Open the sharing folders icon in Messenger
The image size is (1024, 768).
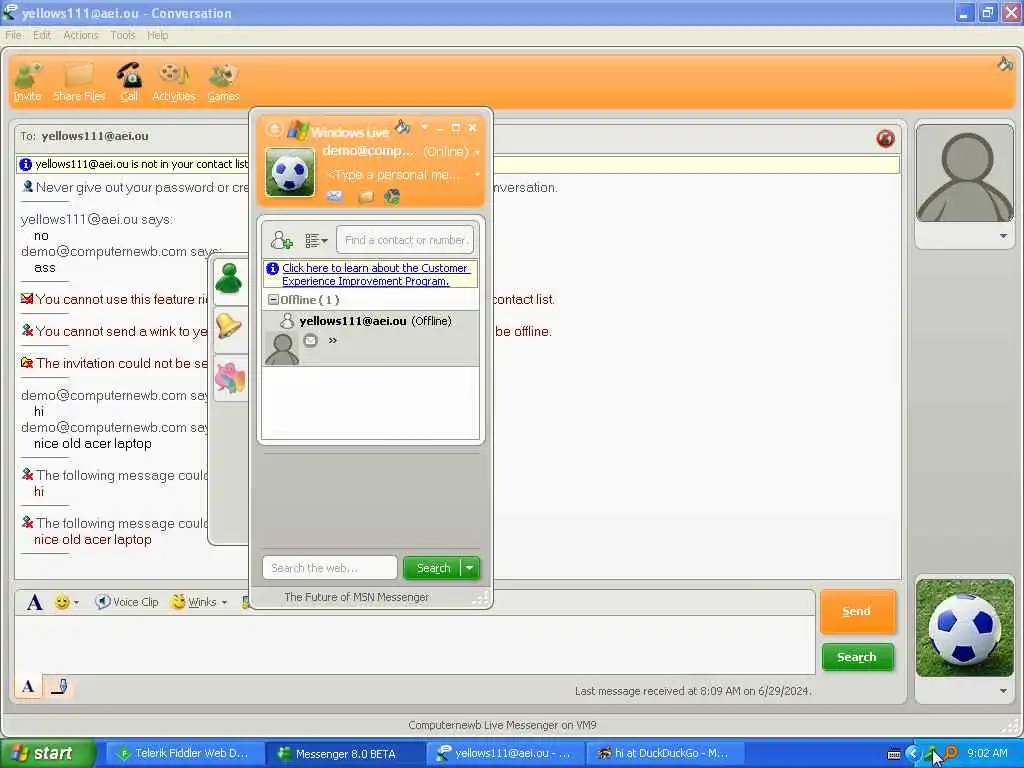point(365,197)
